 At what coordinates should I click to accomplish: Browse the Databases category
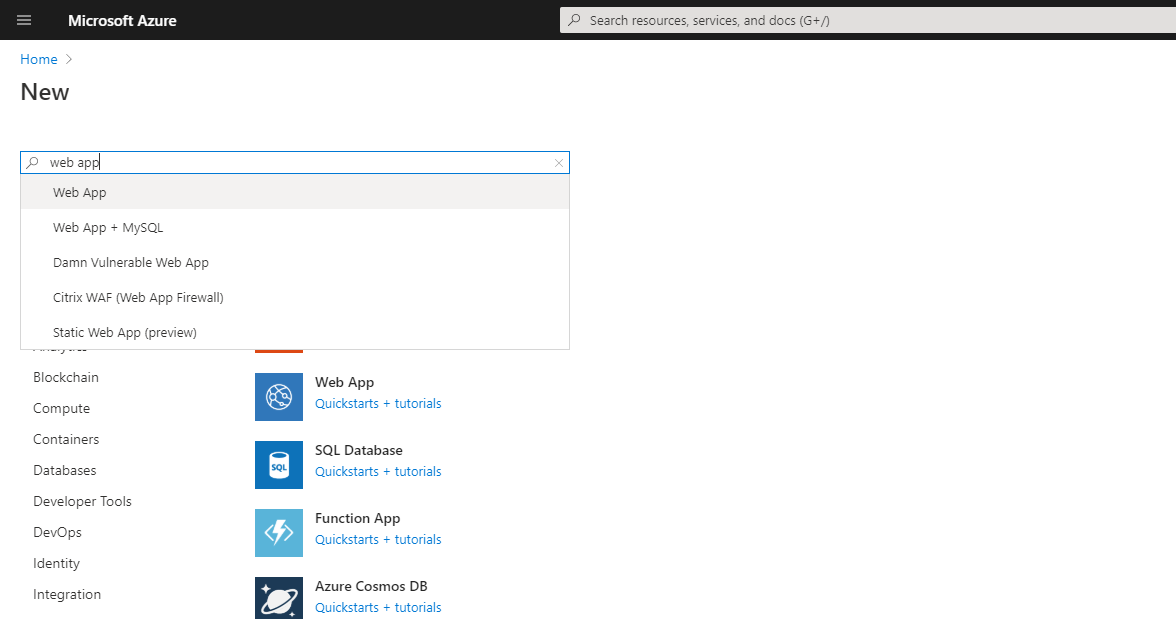64,470
